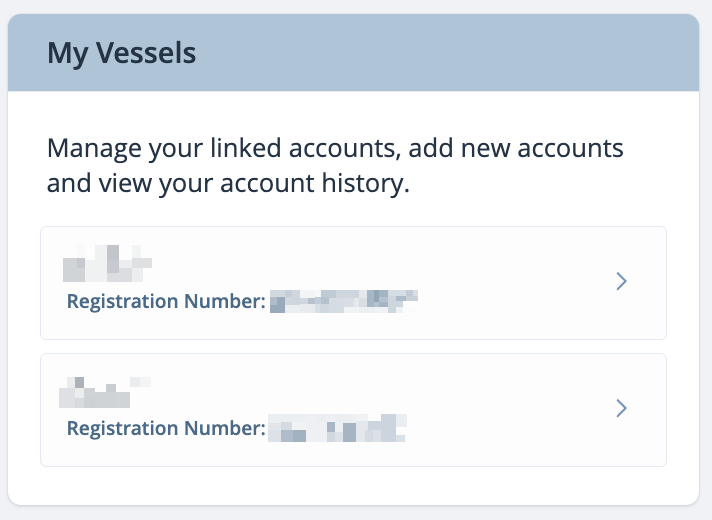Viewport: 712px width, 520px height.
Task: Open the first vessel card
Action: click(x=353, y=283)
